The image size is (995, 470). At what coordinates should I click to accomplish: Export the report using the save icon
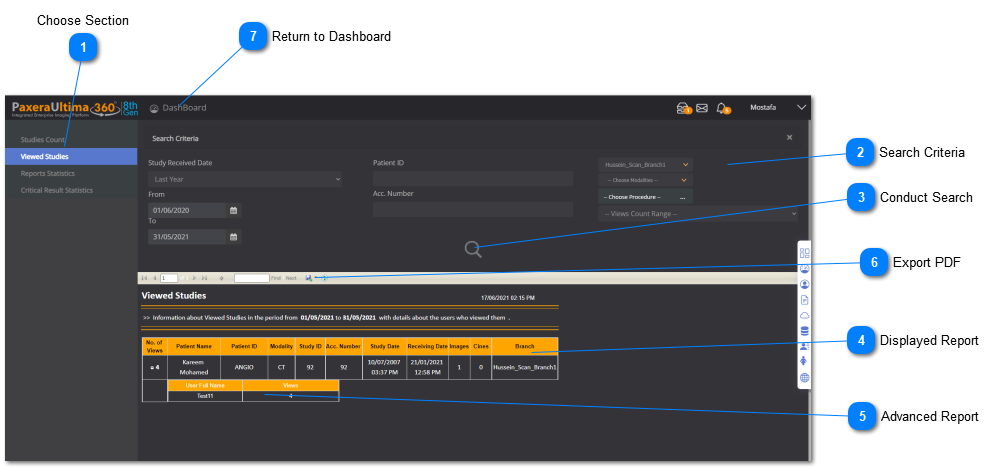pyautogui.click(x=309, y=277)
